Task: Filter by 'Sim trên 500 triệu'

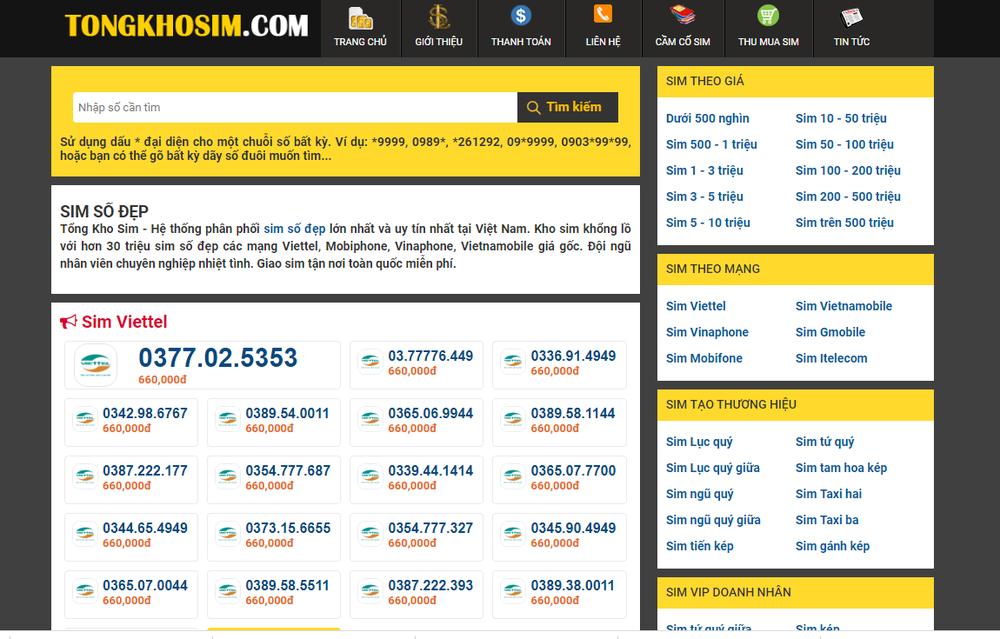Action: click(x=844, y=223)
